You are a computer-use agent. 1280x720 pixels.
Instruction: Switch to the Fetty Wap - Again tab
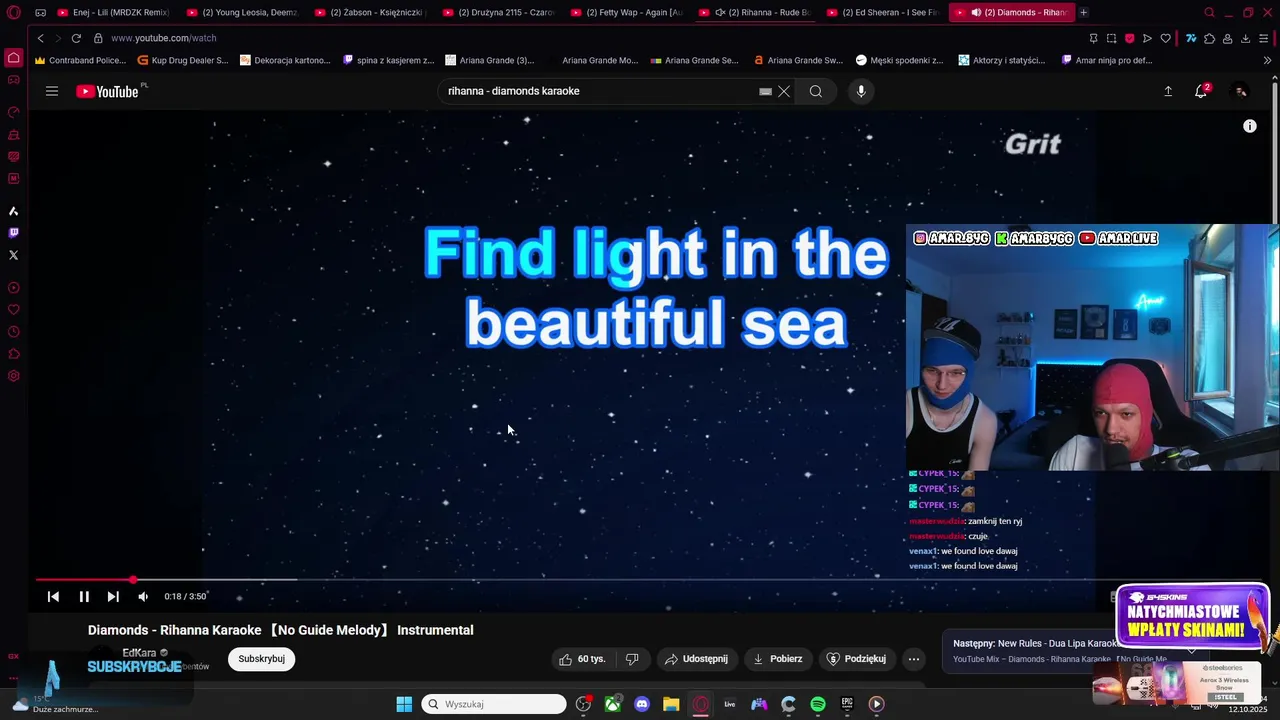[626, 12]
